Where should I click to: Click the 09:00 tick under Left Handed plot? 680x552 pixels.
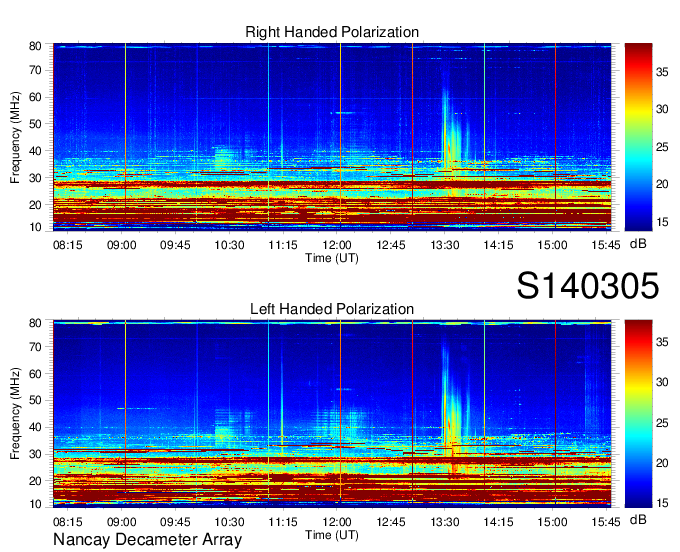coord(122,522)
